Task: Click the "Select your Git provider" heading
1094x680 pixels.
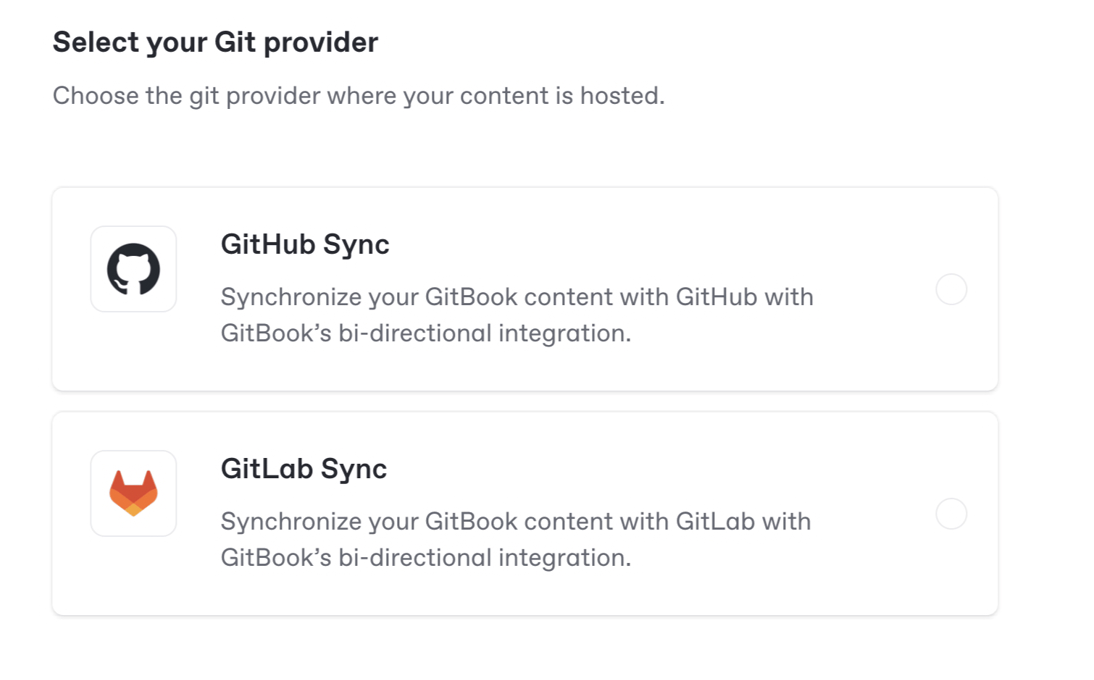Action: (x=215, y=42)
